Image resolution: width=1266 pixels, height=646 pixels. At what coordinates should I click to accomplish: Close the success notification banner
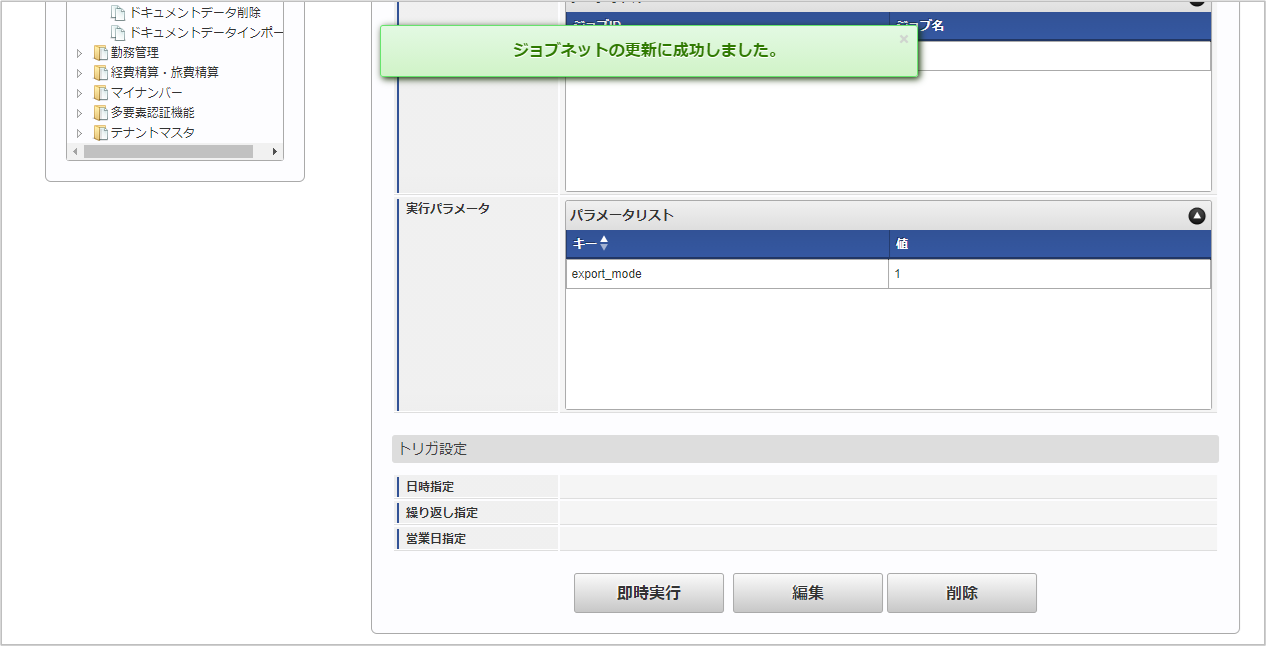pos(904,39)
